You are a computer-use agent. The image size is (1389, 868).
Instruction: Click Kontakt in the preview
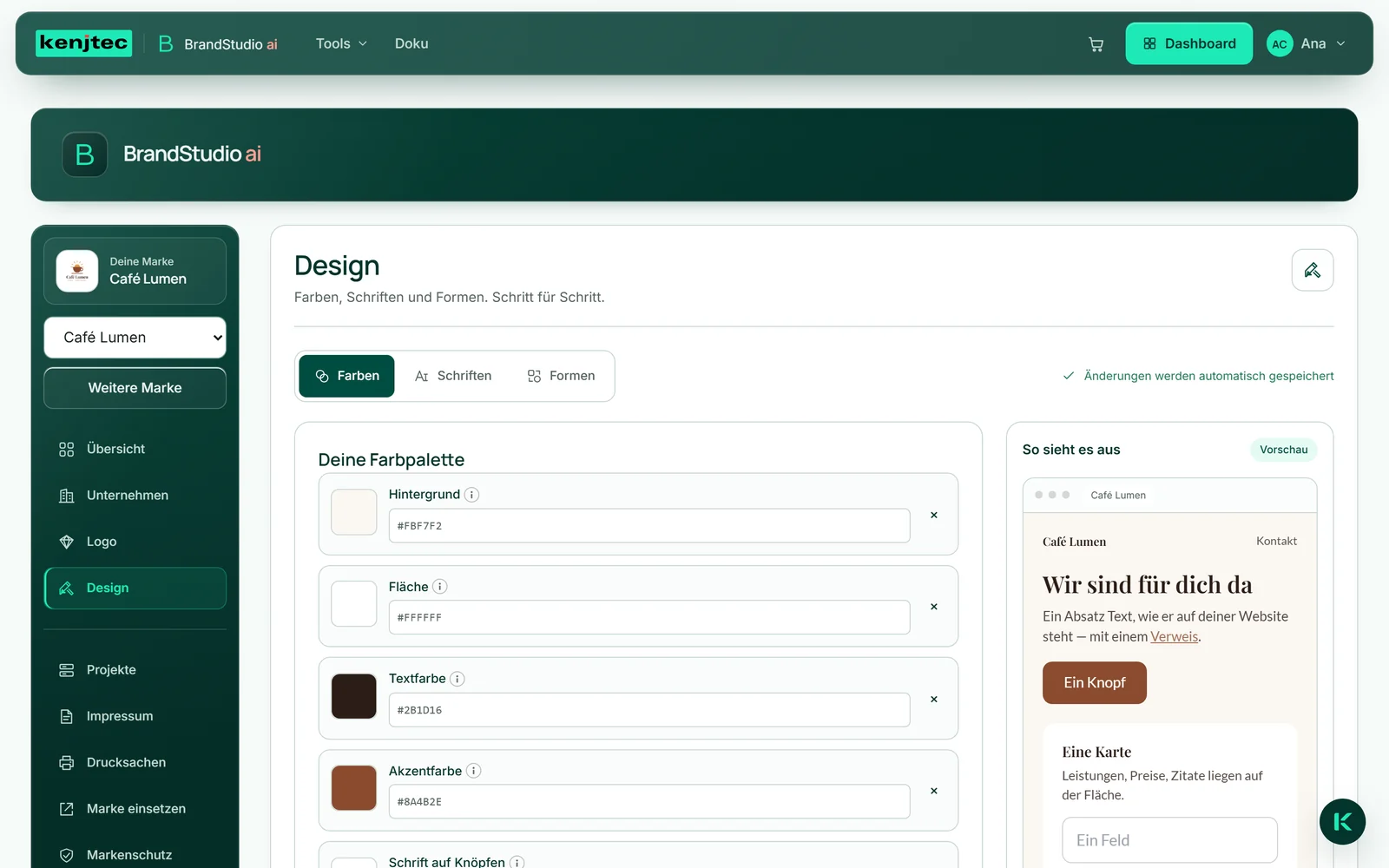click(x=1276, y=541)
